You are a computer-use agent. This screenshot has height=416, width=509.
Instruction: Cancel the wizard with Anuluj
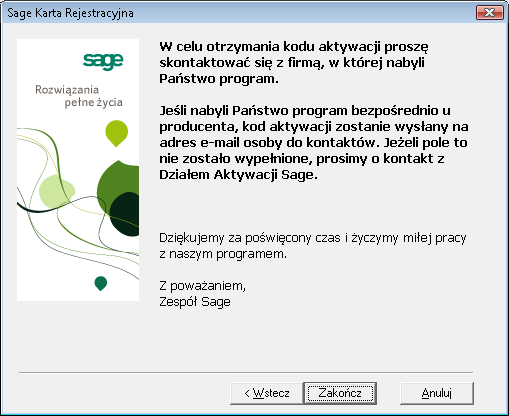click(437, 393)
